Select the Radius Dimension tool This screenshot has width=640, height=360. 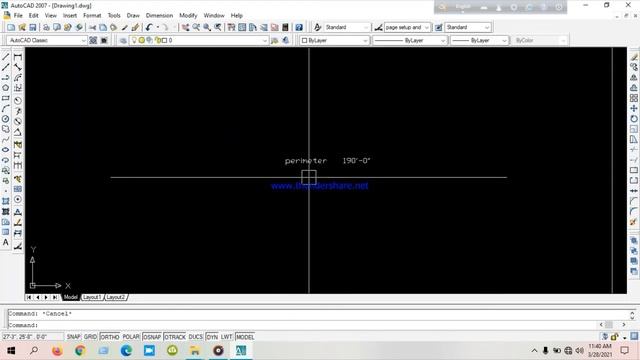(18, 100)
